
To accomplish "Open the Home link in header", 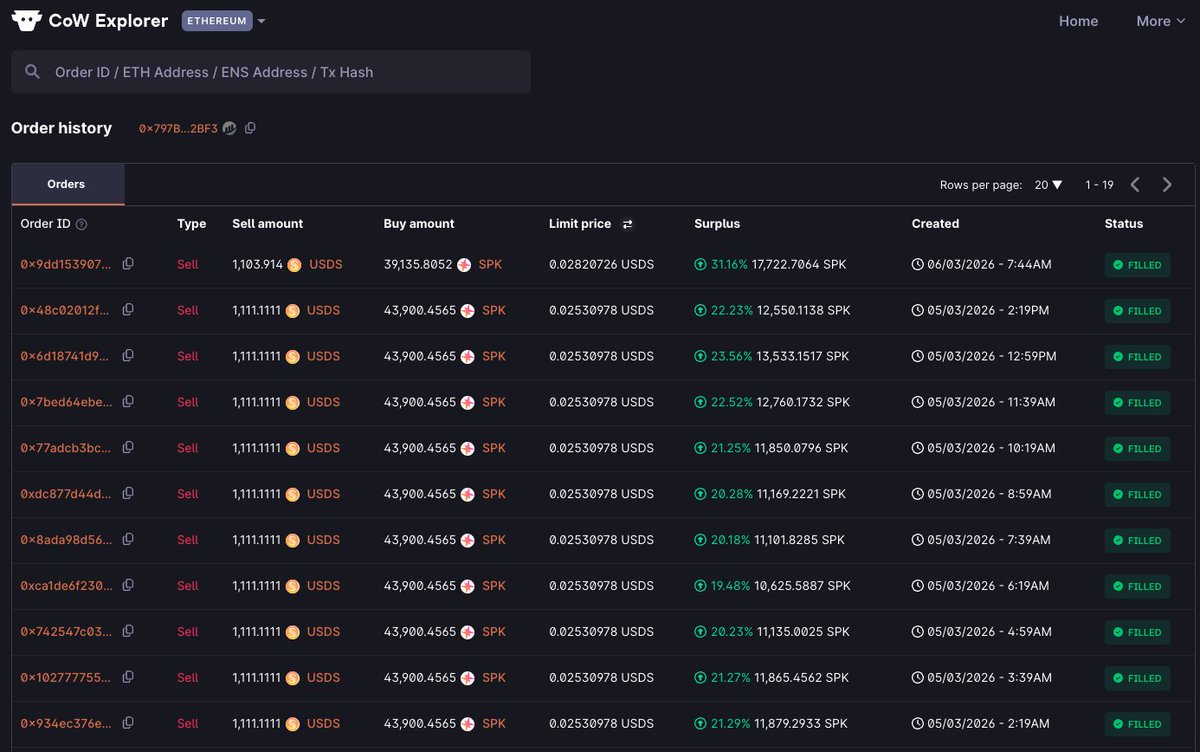I will click(x=1078, y=21).
